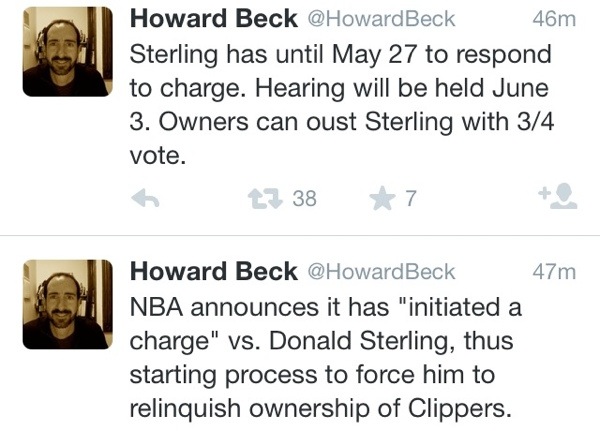Tap the word "vote." in the first tweet
Viewport: 600px width, 431px height.
click(x=158, y=156)
